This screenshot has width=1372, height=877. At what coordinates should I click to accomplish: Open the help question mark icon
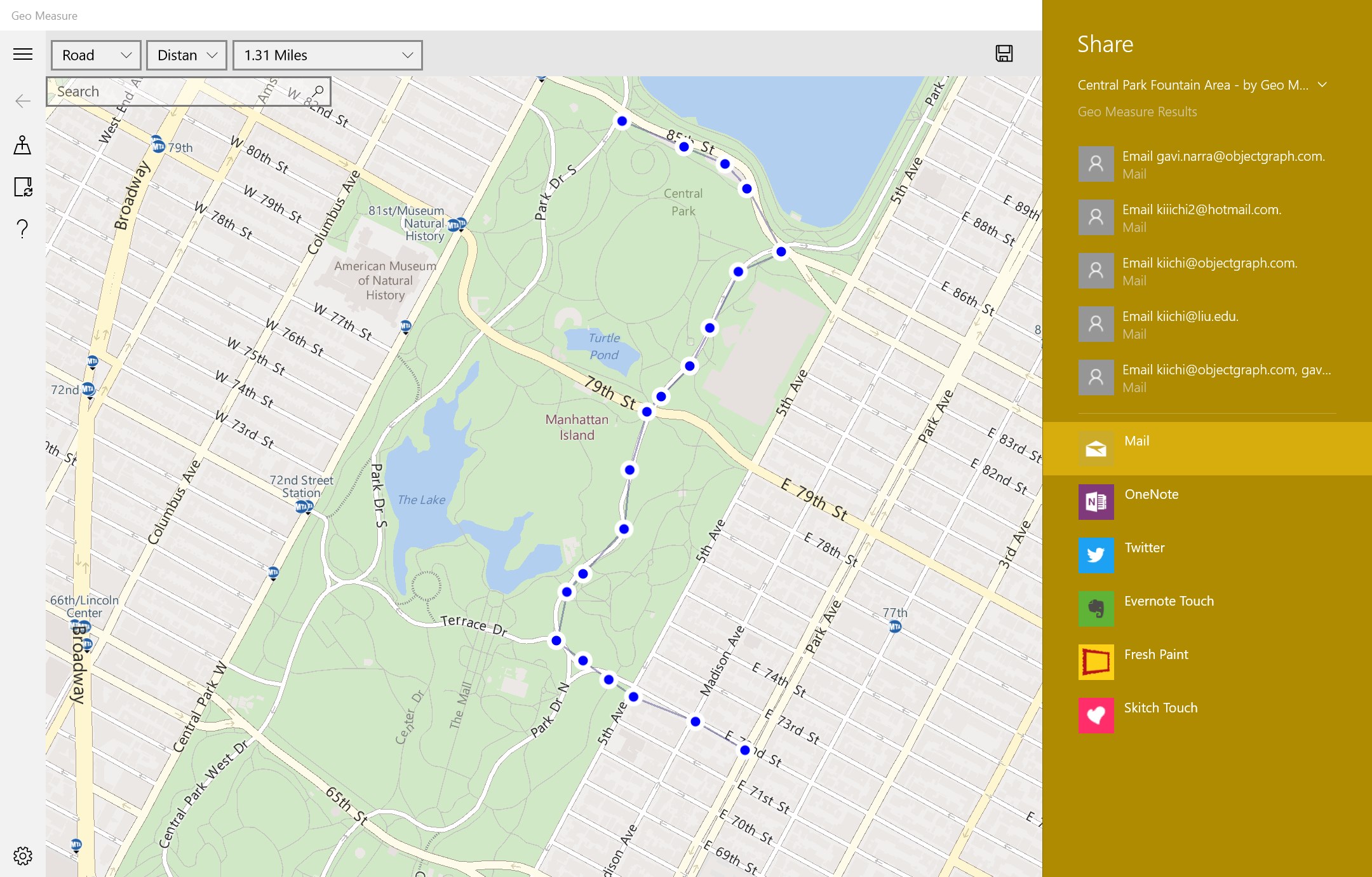pyautogui.click(x=23, y=229)
